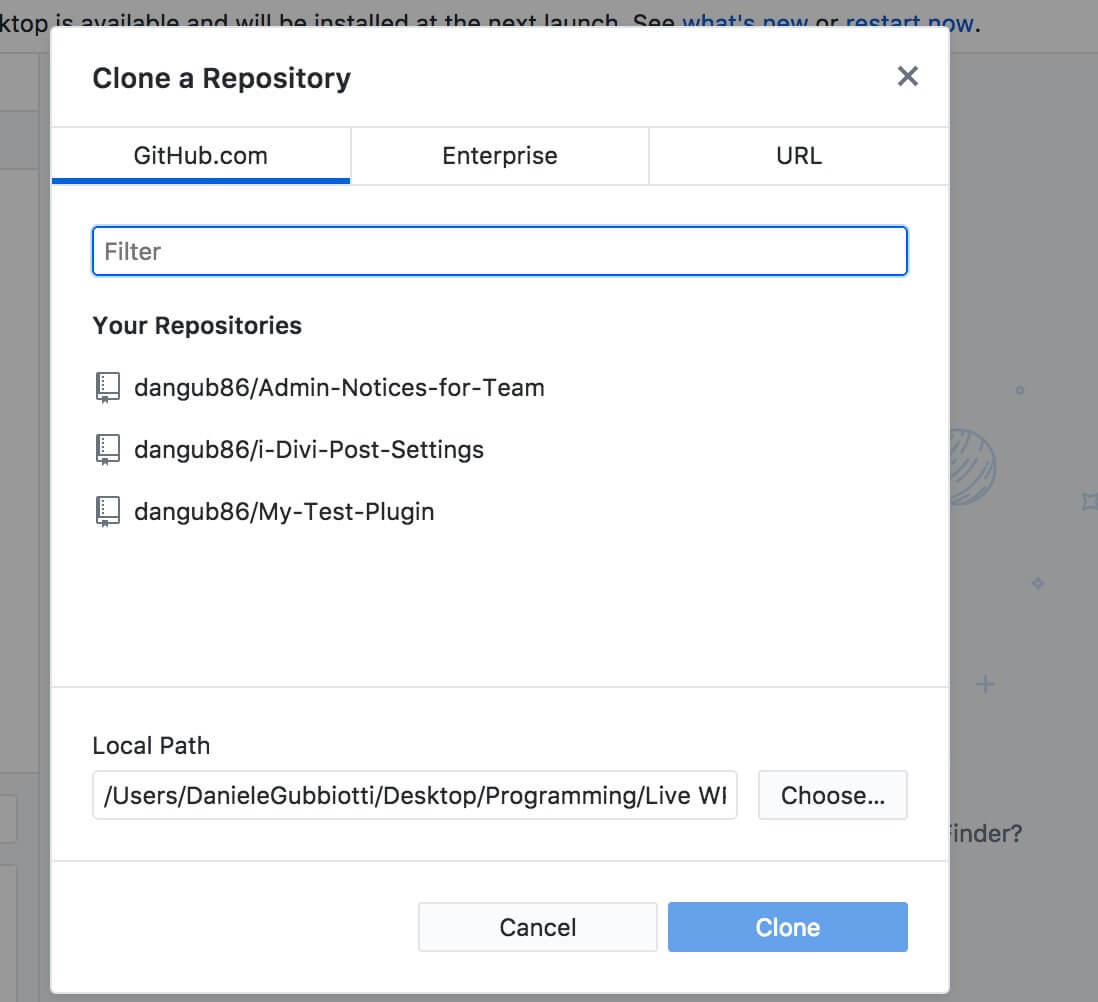This screenshot has height=1002, width=1098.
Task: Click the Clone a Repository title
Action: 221,78
